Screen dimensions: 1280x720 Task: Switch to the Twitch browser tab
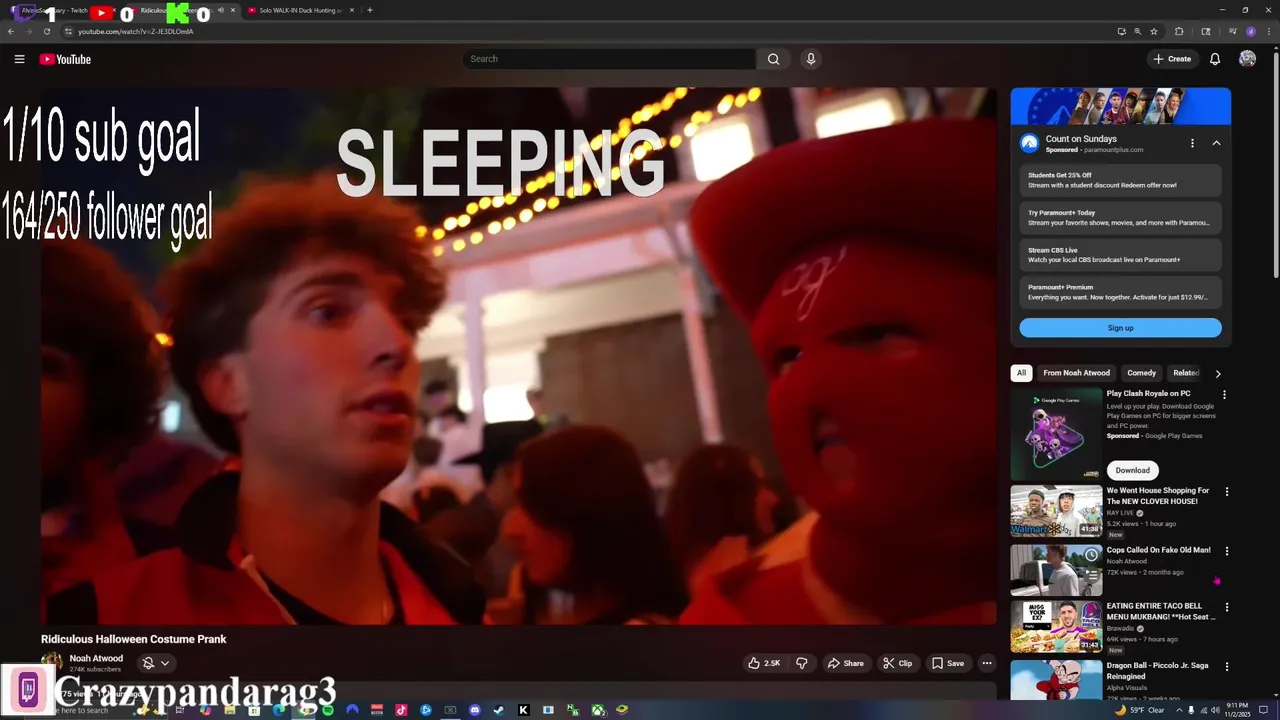(60, 10)
